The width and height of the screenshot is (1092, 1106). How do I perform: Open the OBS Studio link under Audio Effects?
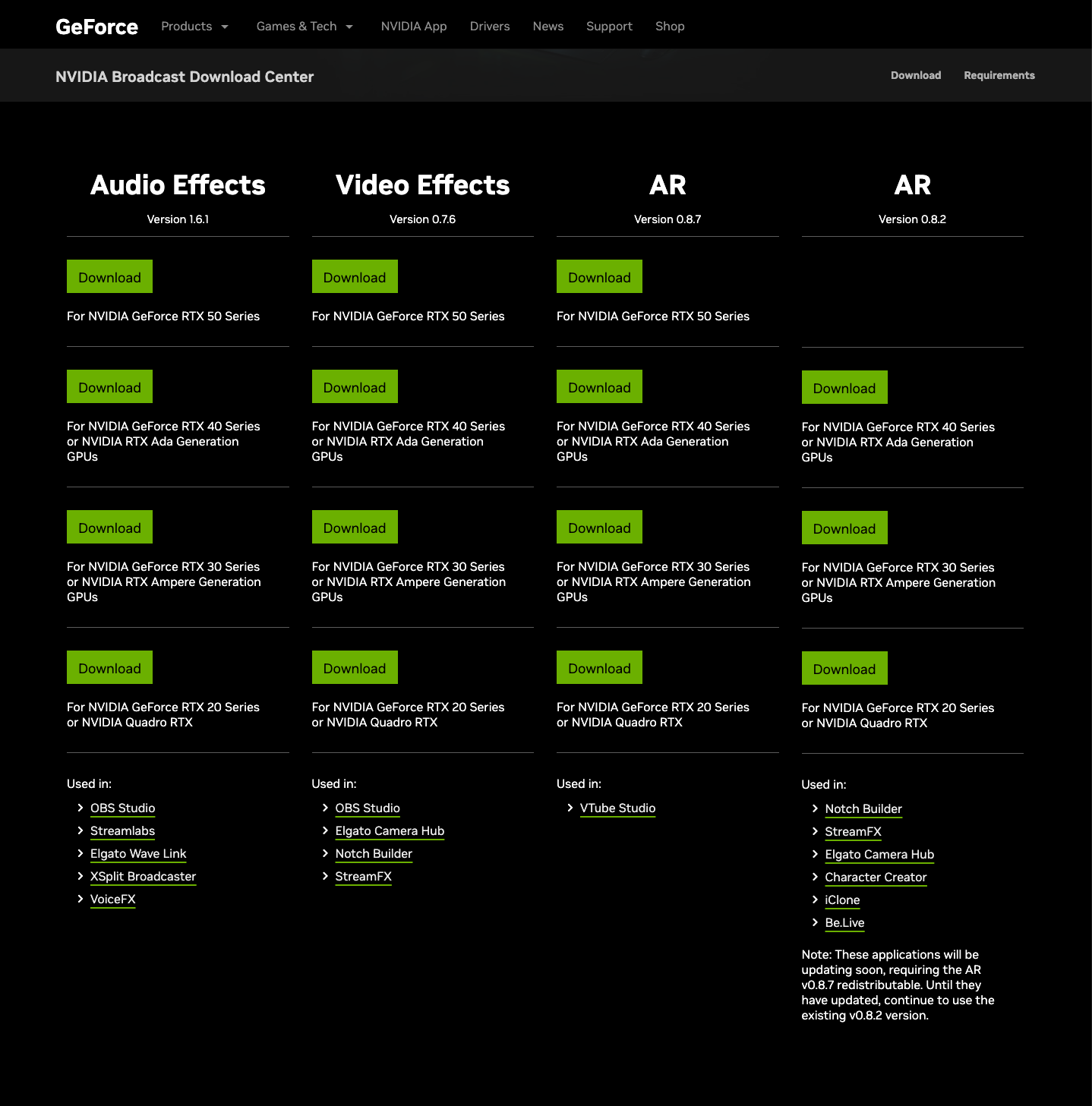[x=122, y=808]
